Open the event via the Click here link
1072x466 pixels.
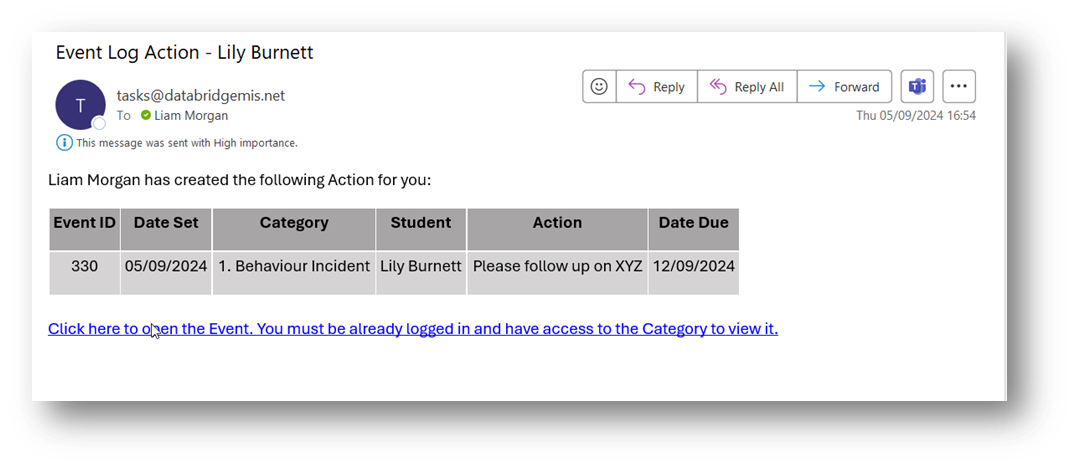[x=412, y=329]
